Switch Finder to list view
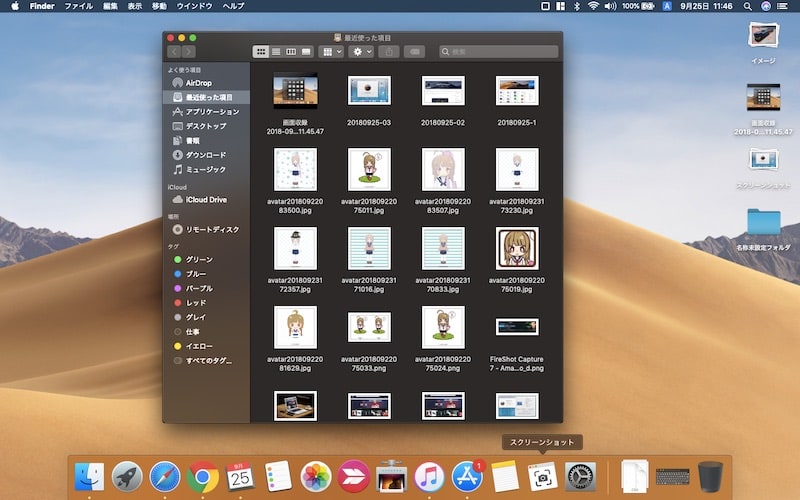The height and width of the screenshot is (500, 800). (x=276, y=50)
